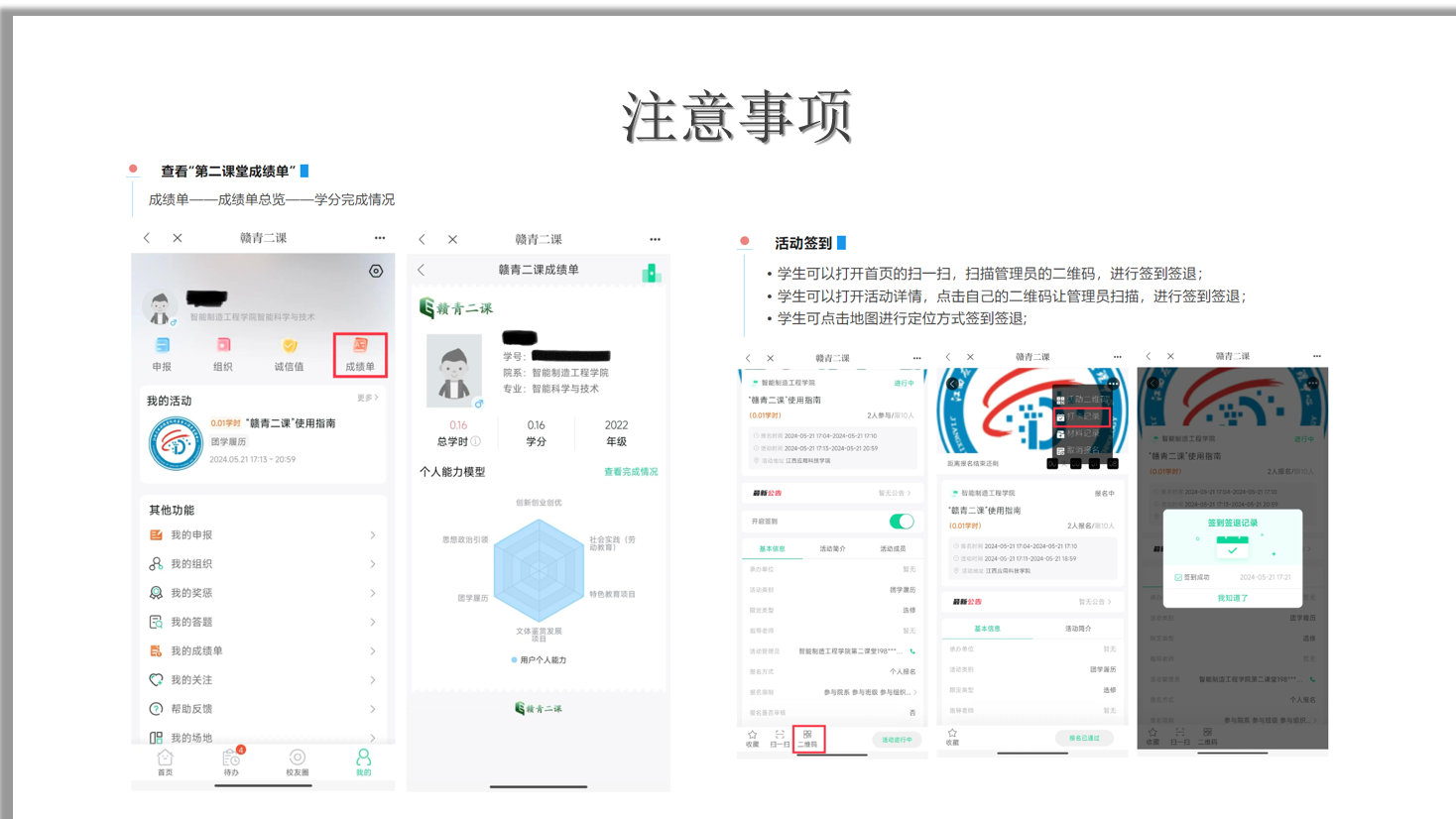1456x819 pixels.
Task: Click the green chart icon on transcript screen
Action: (x=651, y=273)
